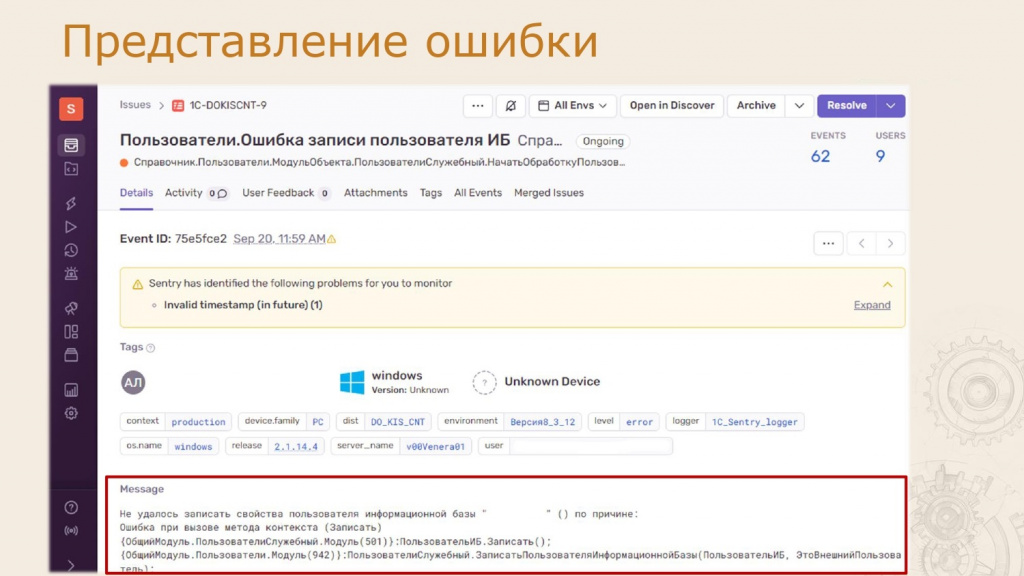
Task: Open the Projects code sidebar icon
Action: pos(71,169)
